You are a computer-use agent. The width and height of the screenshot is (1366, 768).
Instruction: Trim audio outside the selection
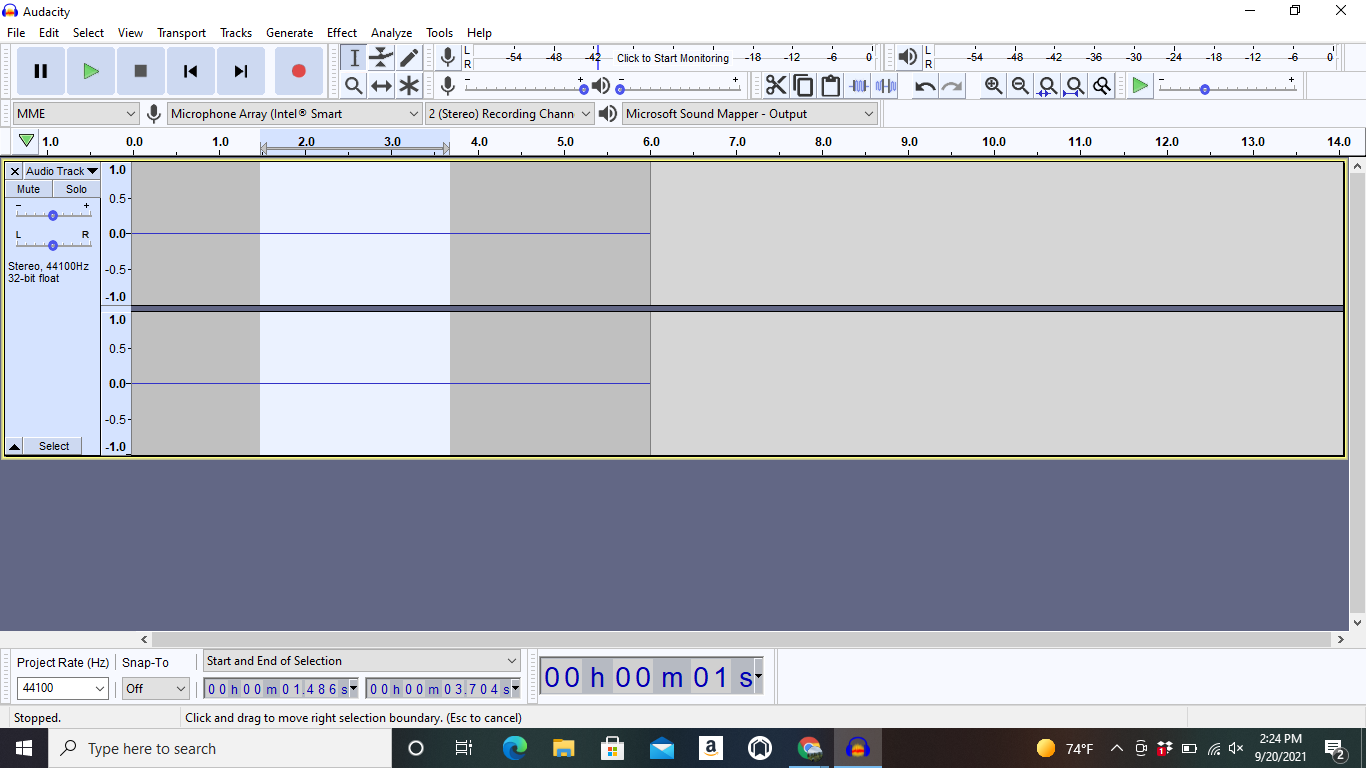(858, 85)
